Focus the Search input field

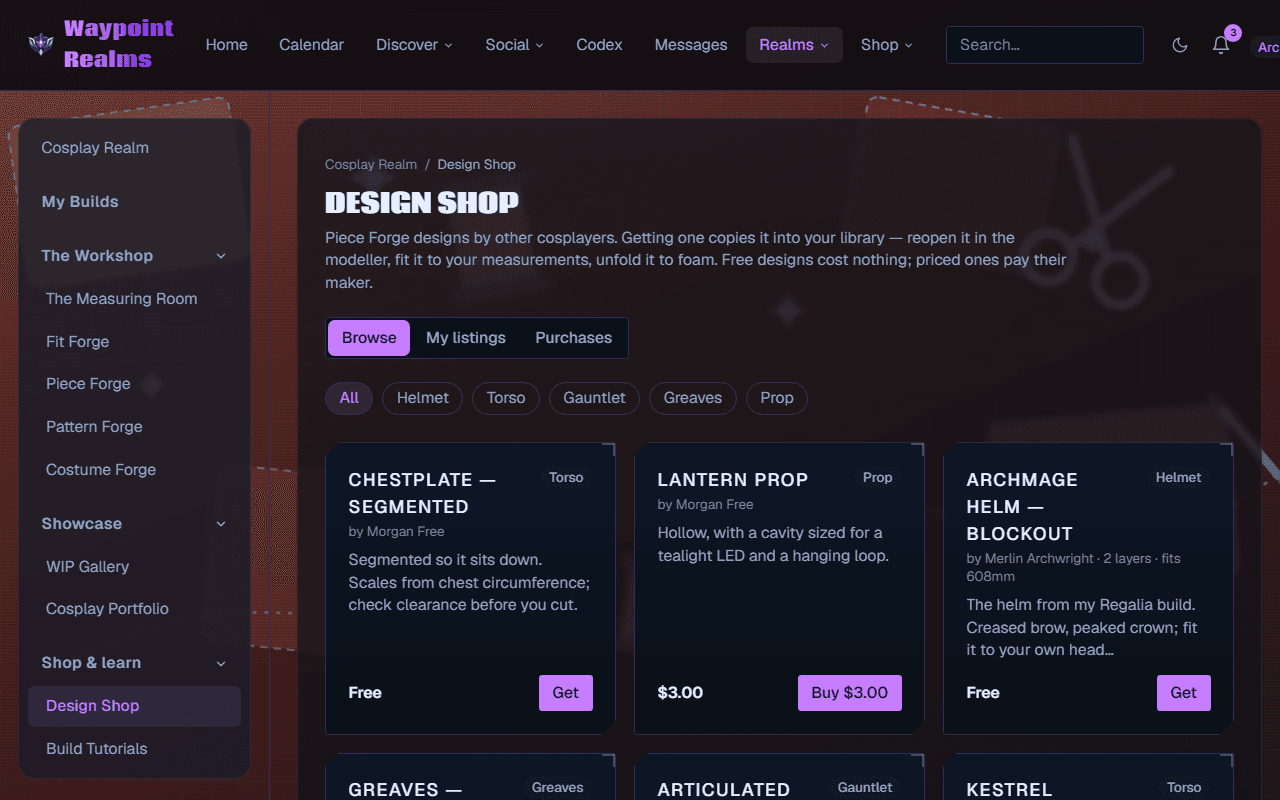tap(1044, 45)
